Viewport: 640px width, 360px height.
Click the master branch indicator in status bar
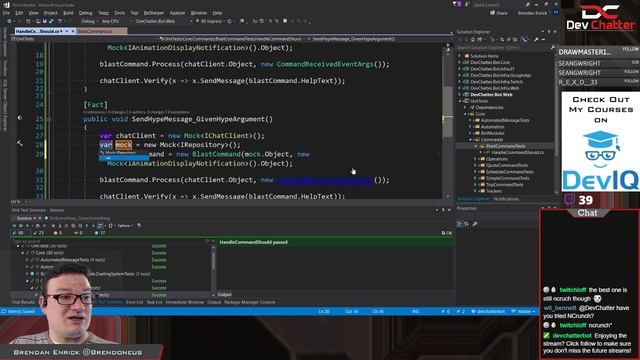[524, 311]
